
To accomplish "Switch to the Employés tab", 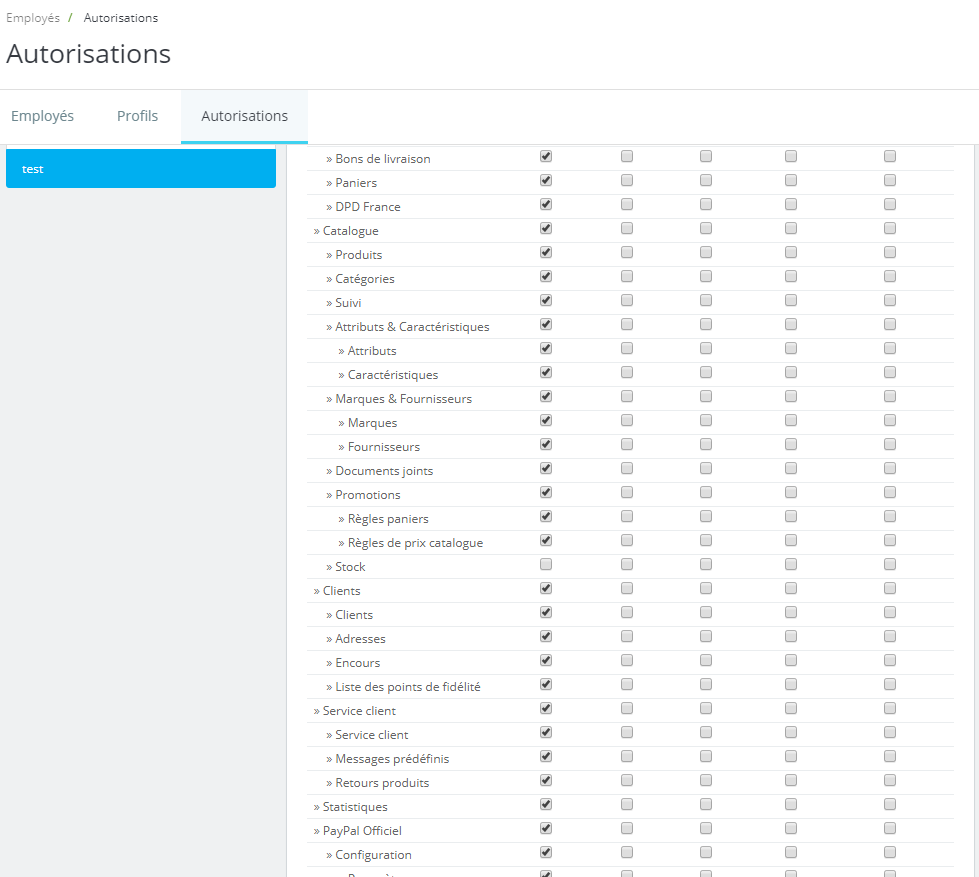I will pos(42,116).
